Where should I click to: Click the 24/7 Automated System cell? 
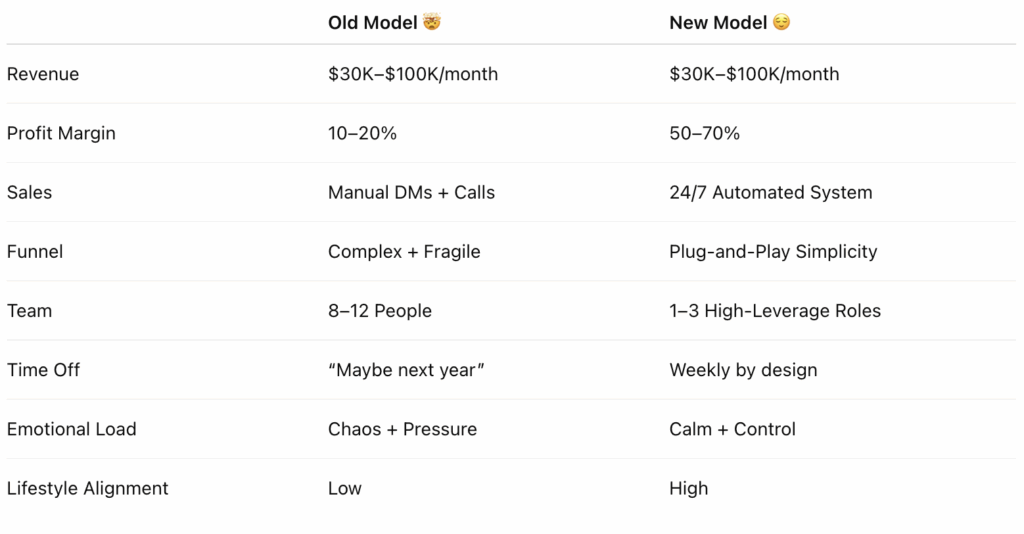771,193
